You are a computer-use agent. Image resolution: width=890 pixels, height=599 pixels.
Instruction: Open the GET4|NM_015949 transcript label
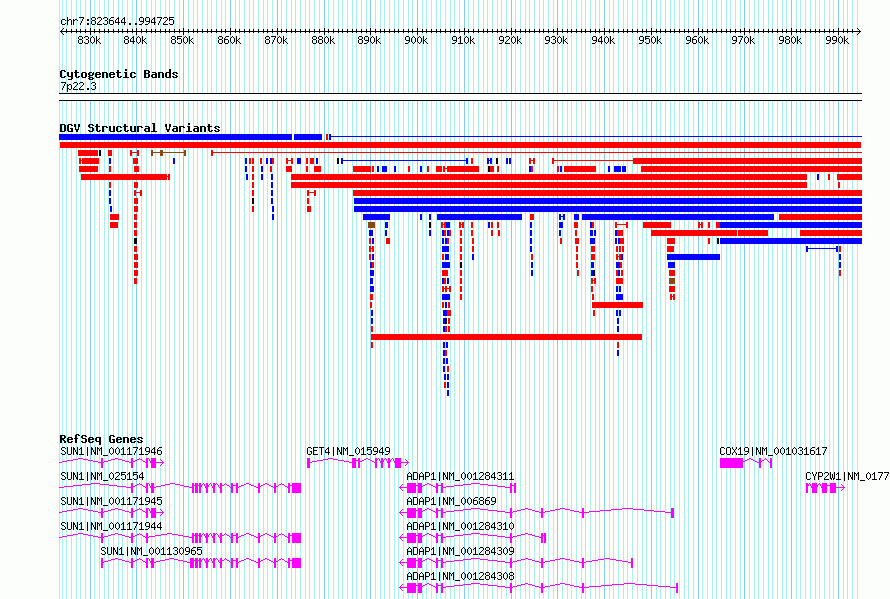pyautogui.click(x=349, y=451)
